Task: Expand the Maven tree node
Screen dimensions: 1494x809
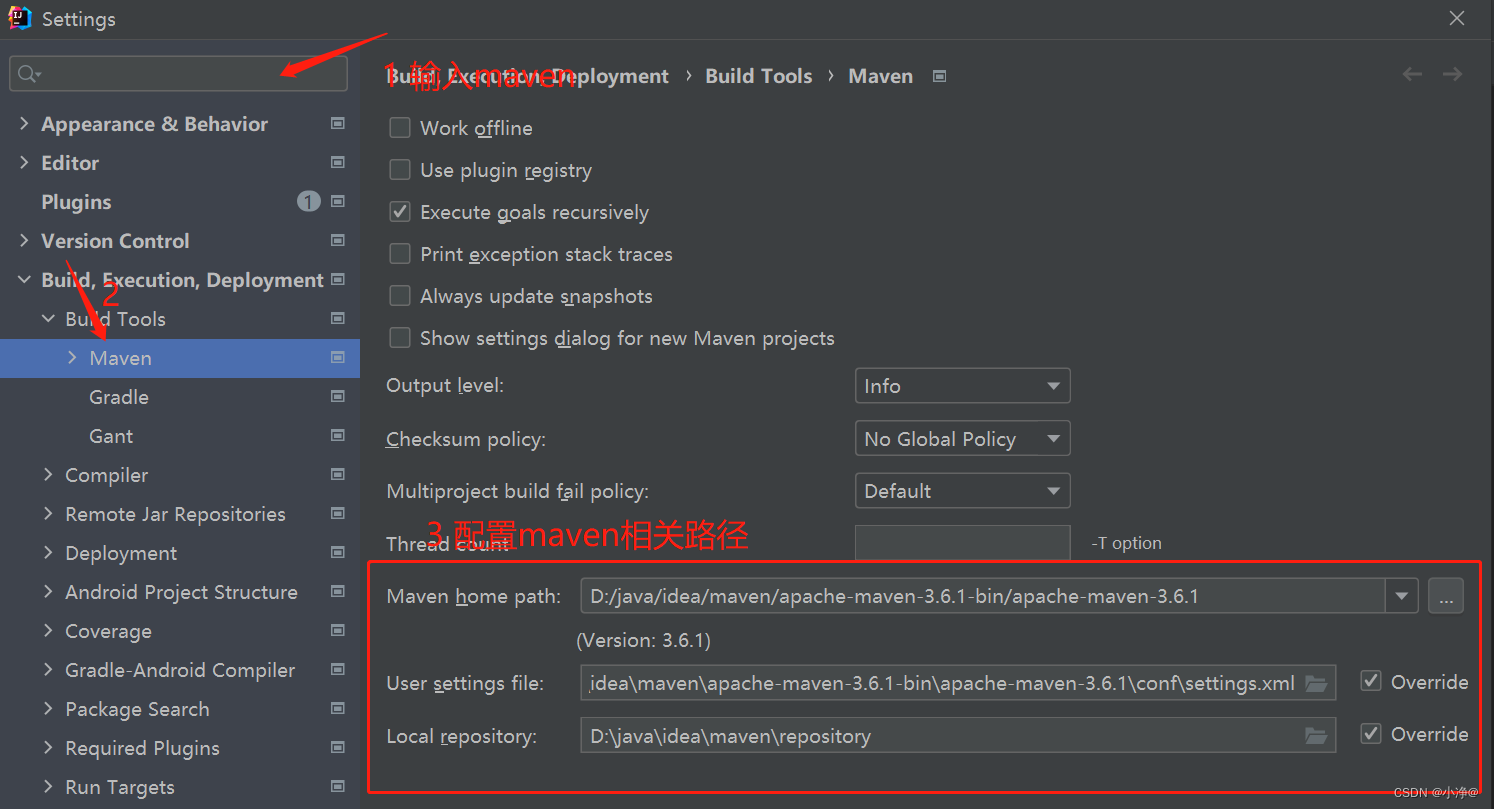Action: [72, 358]
